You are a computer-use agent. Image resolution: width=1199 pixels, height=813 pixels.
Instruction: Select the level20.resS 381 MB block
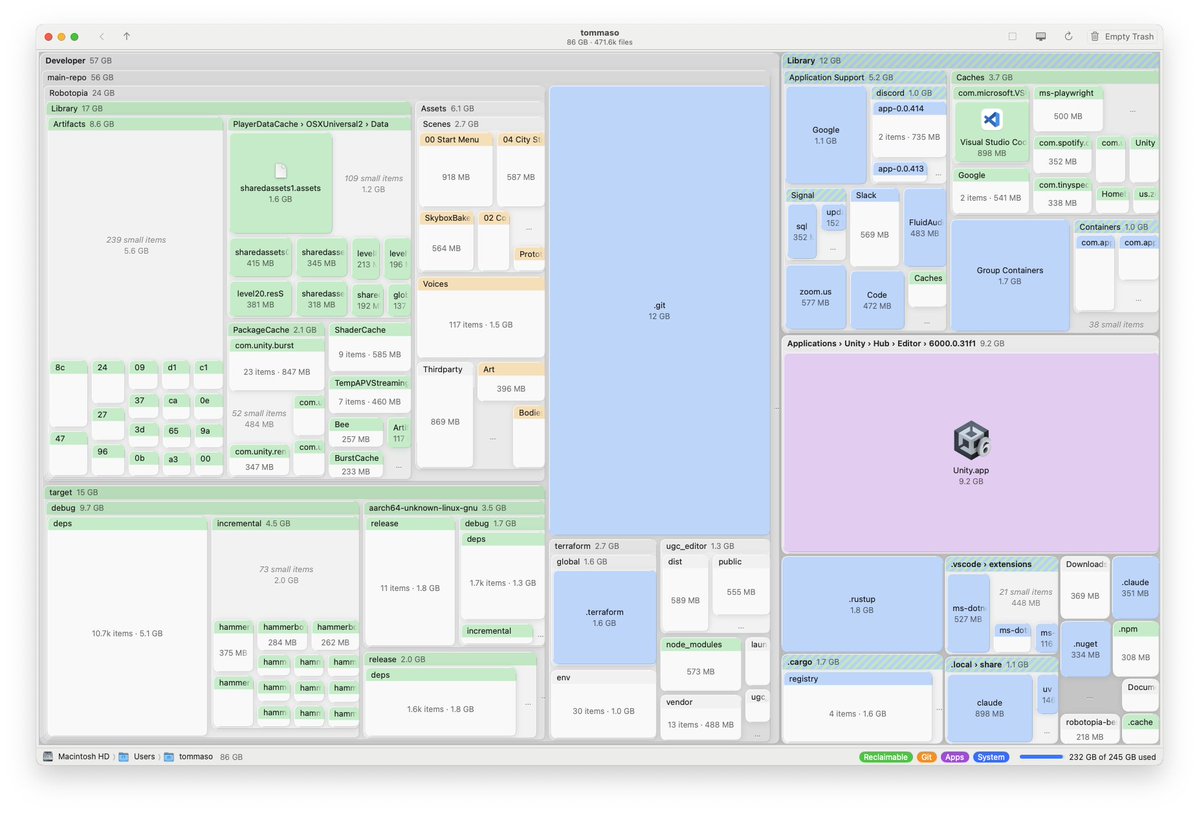click(x=260, y=299)
